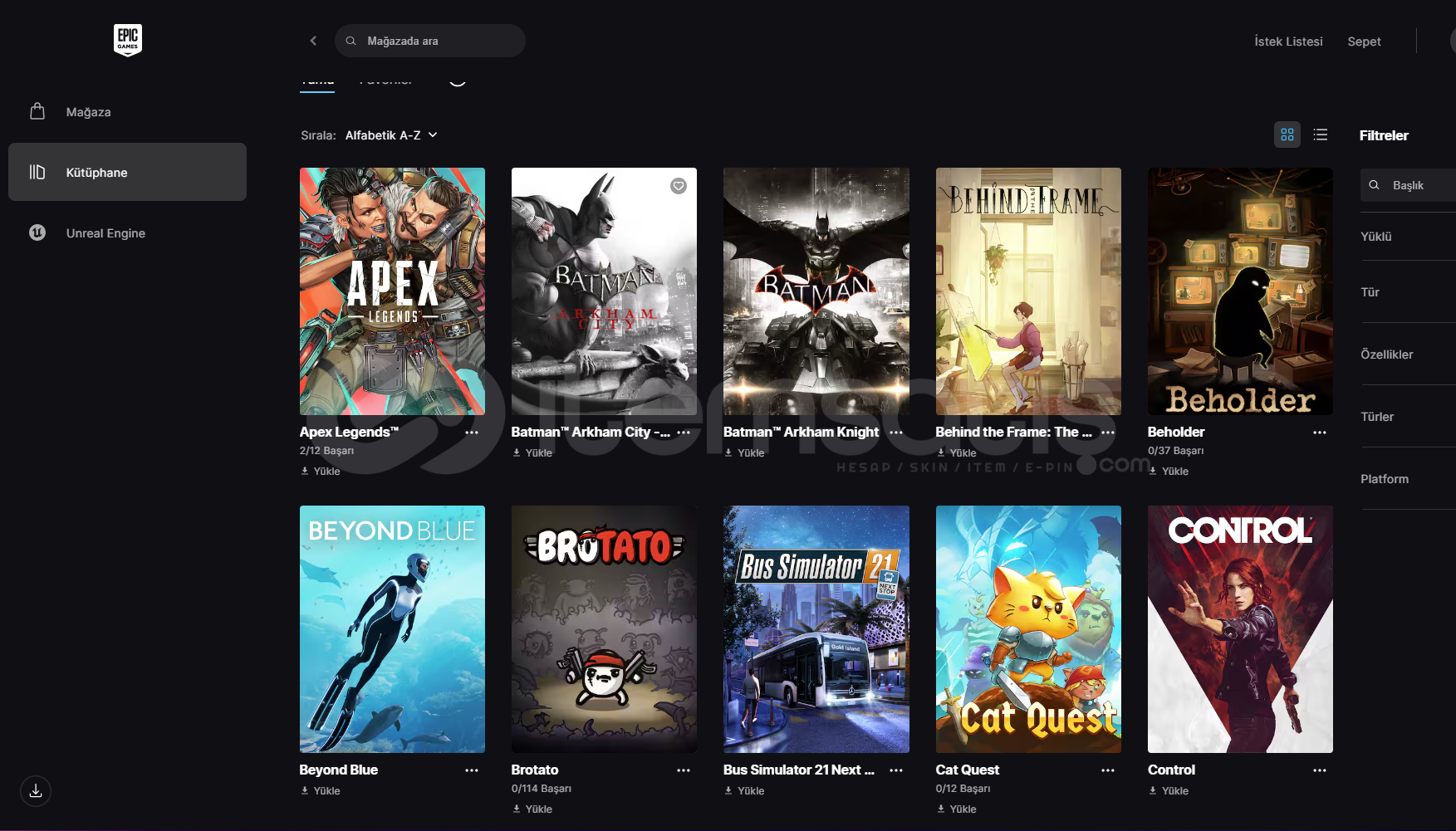Click the Apex Legends™ title text

coord(349,432)
